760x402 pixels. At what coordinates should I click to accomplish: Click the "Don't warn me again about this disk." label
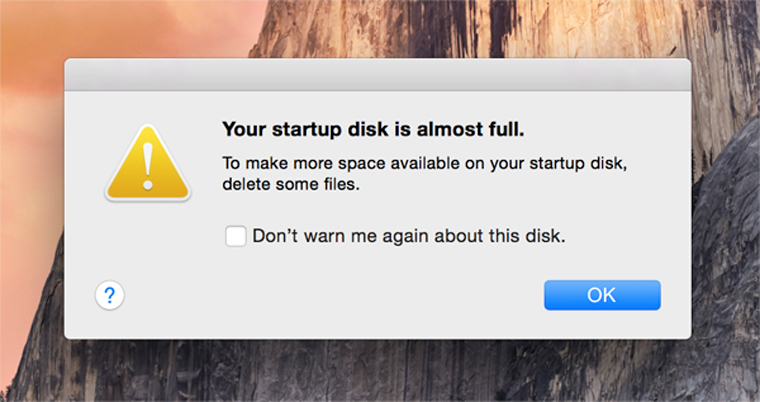coord(409,237)
